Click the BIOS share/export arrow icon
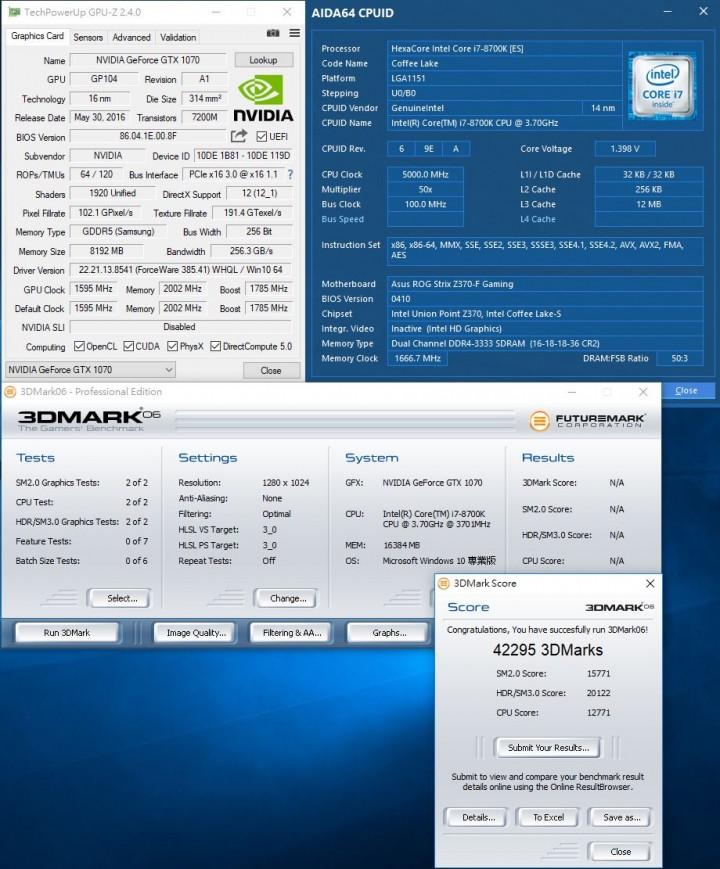 point(239,136)
